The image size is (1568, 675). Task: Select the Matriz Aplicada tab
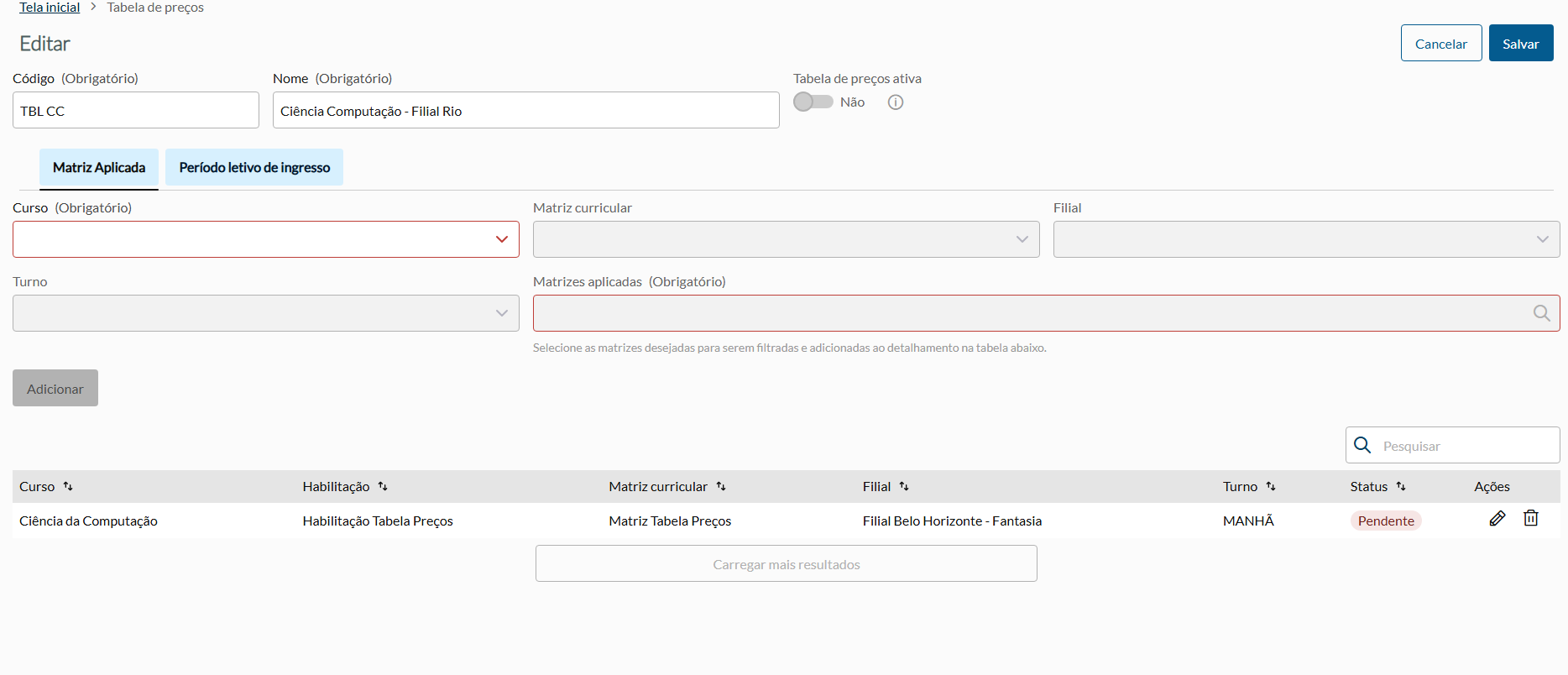99,167
